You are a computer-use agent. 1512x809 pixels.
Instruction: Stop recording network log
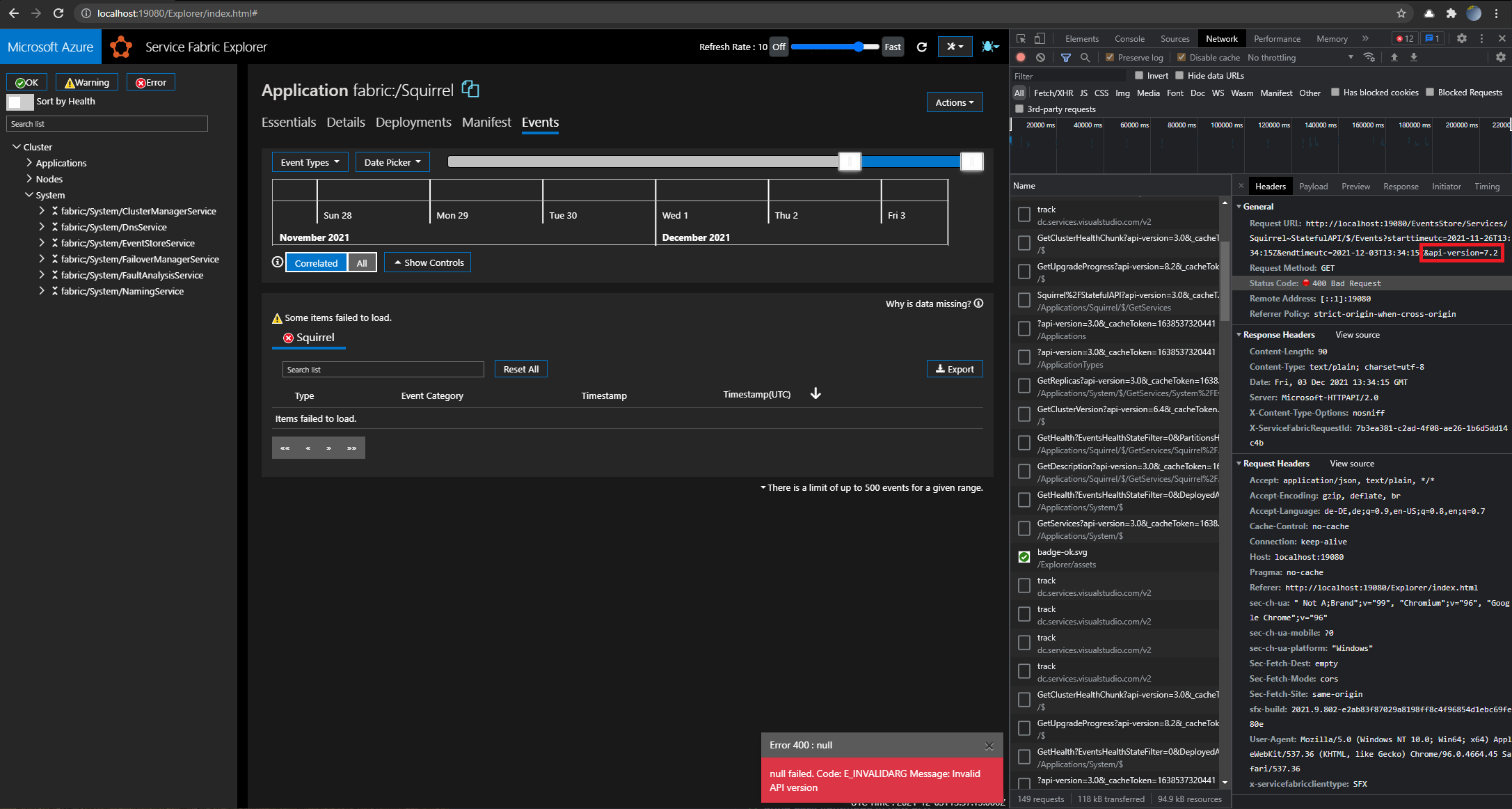pyautogui.click(x=1020, y=57)
